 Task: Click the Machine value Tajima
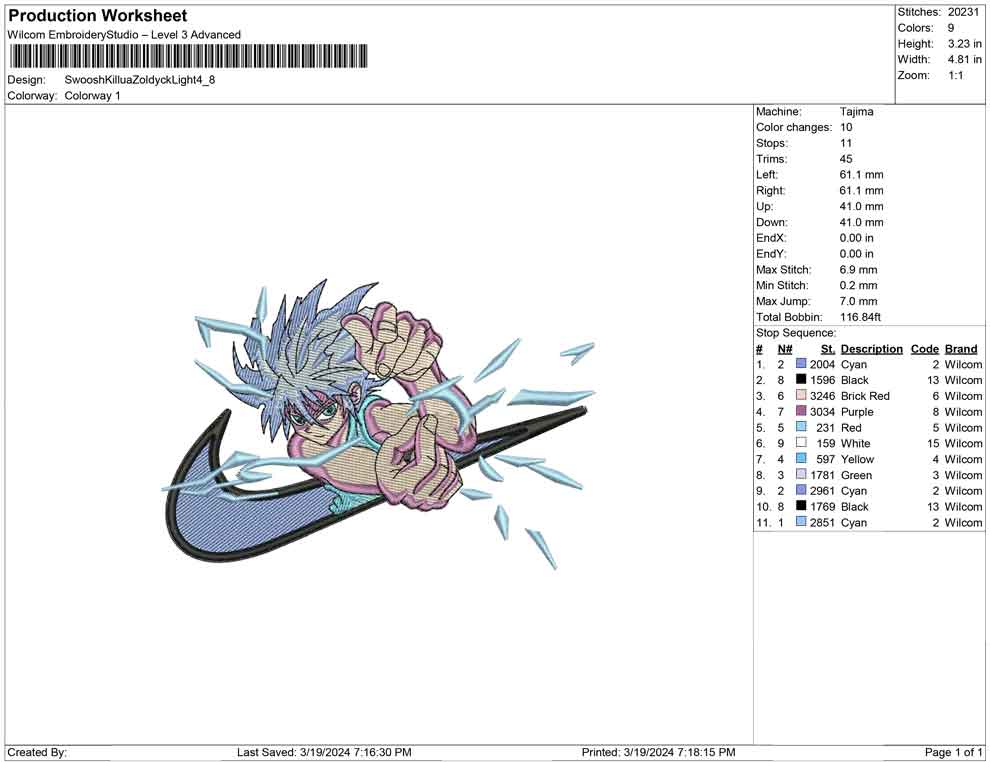point(856,112)
